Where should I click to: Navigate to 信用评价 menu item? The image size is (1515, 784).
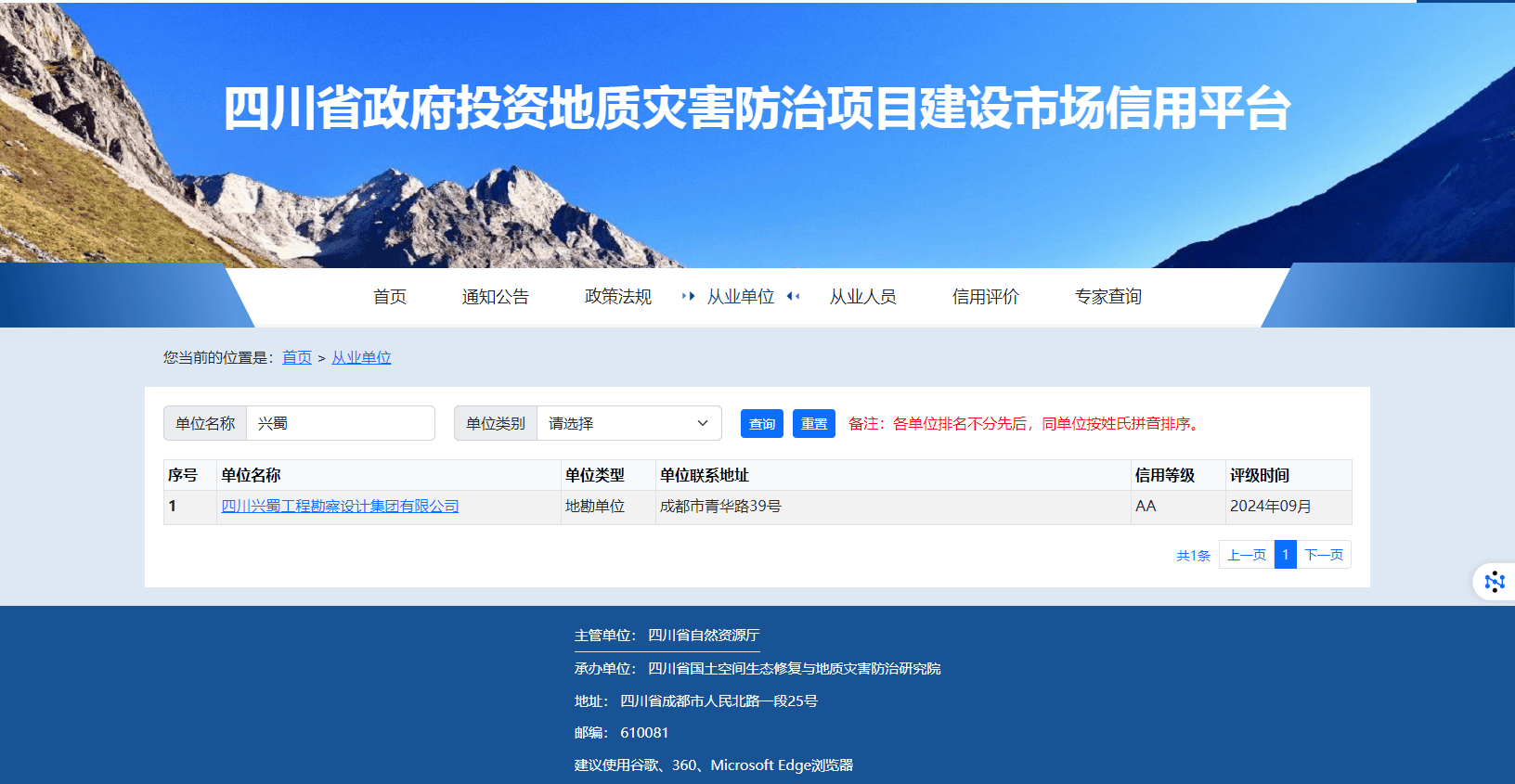(x=985, y=297)
